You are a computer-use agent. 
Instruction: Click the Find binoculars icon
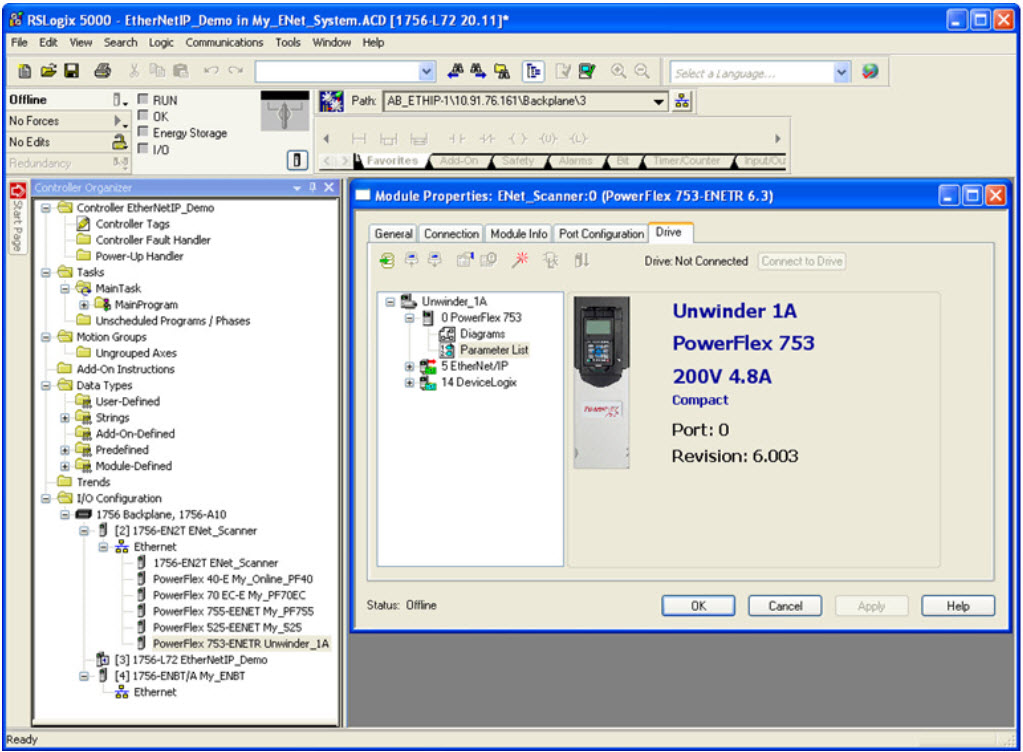coord(455,71)
